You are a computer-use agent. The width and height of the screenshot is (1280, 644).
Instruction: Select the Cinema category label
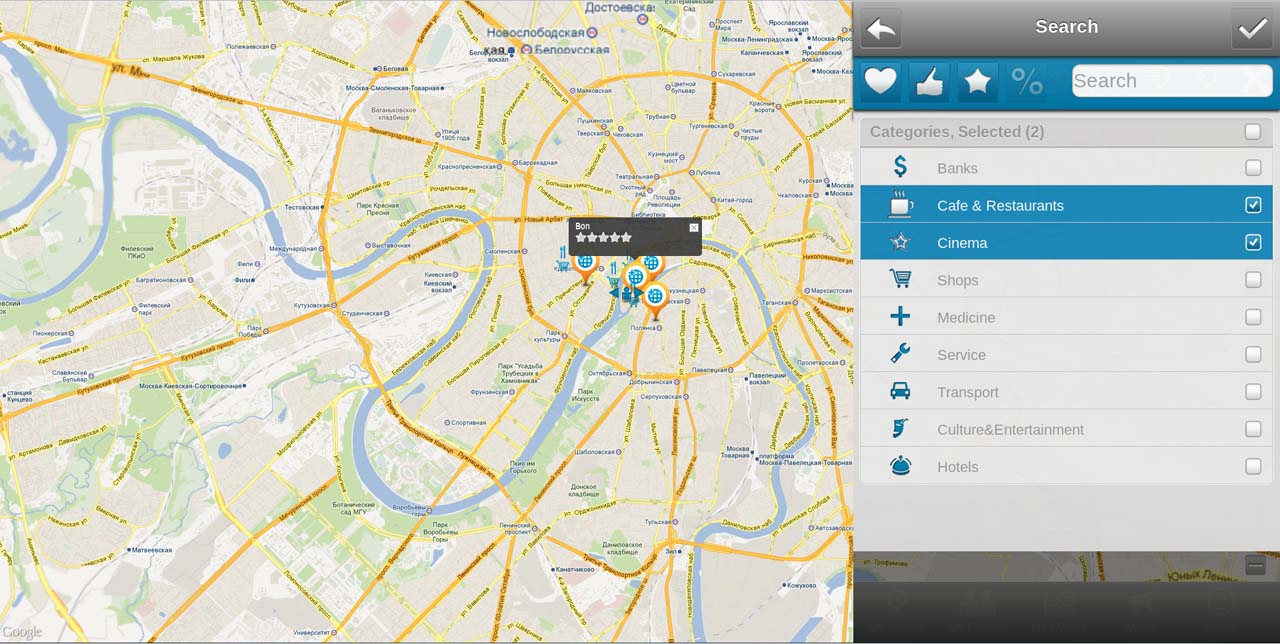point(962,243)
